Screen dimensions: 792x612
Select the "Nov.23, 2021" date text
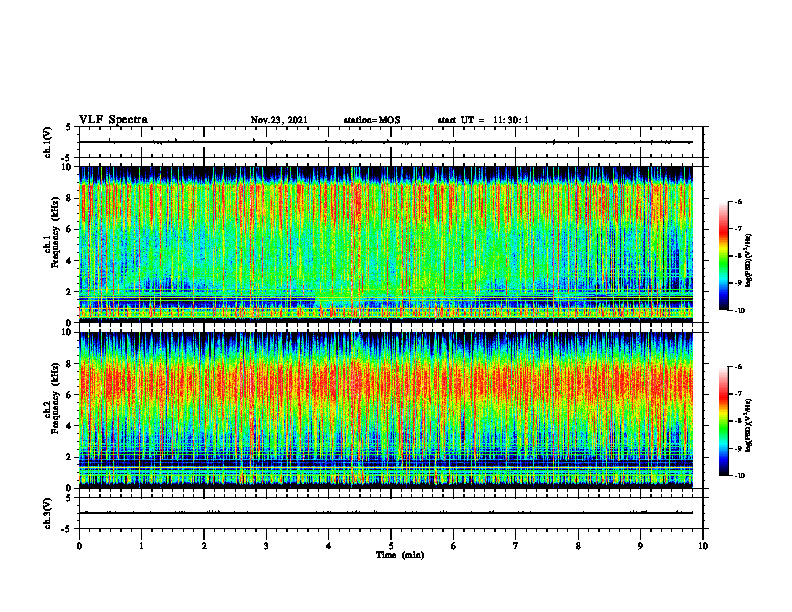(279, 120)
